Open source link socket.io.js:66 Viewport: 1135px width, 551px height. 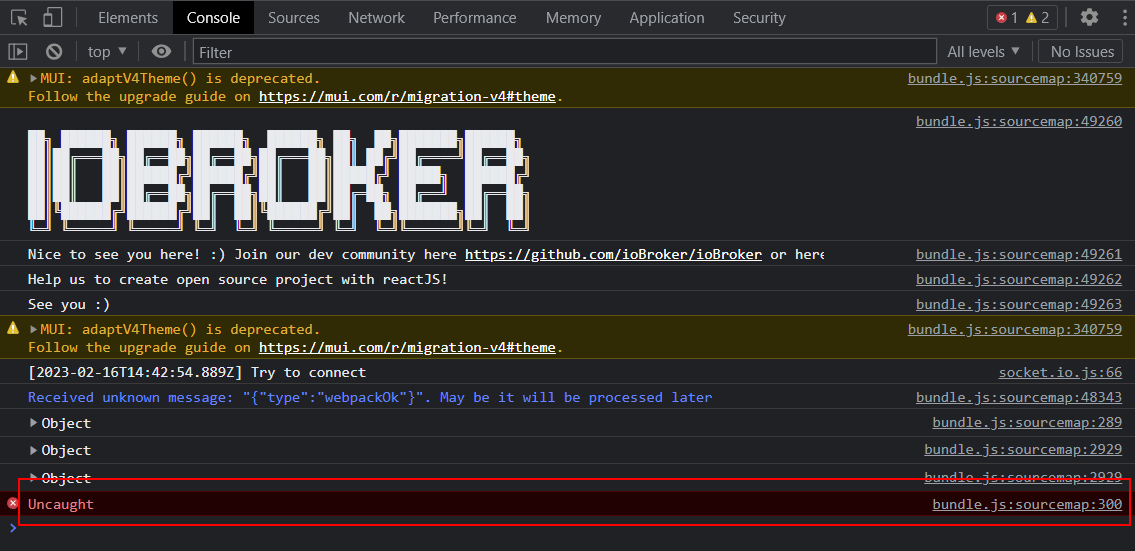tap(1060, 373)
